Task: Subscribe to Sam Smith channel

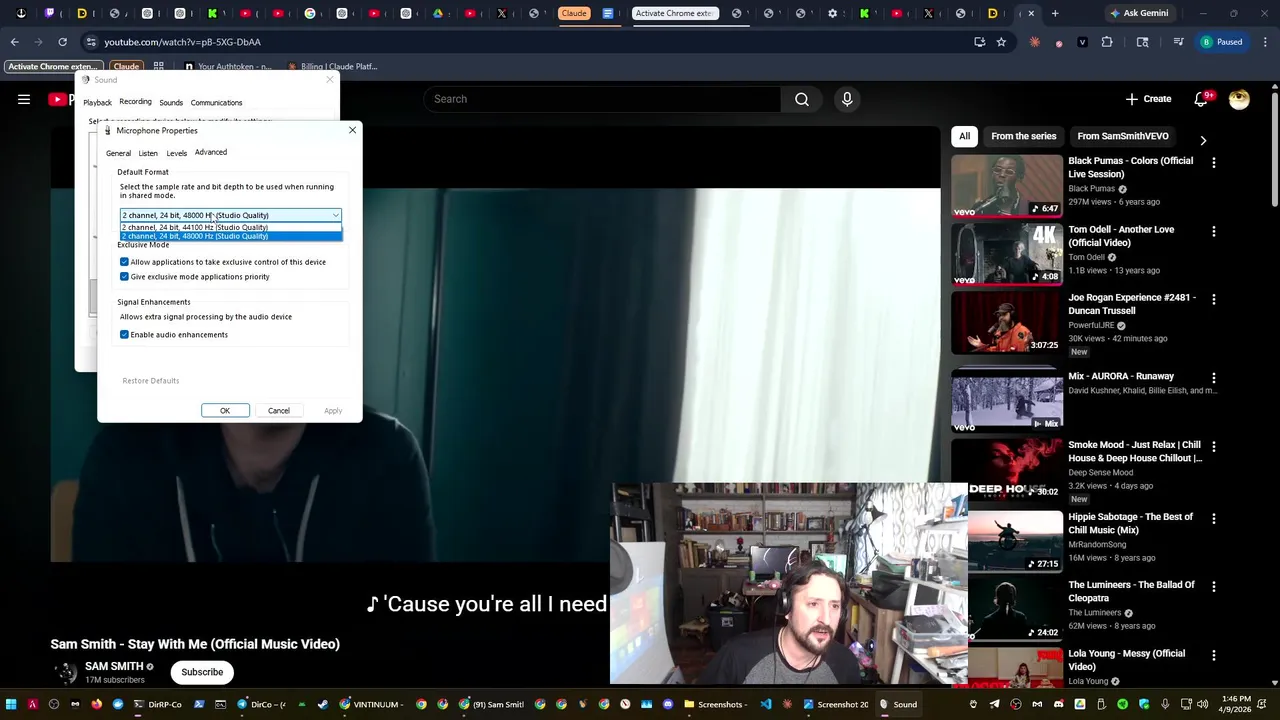Action: click(202, 672)
